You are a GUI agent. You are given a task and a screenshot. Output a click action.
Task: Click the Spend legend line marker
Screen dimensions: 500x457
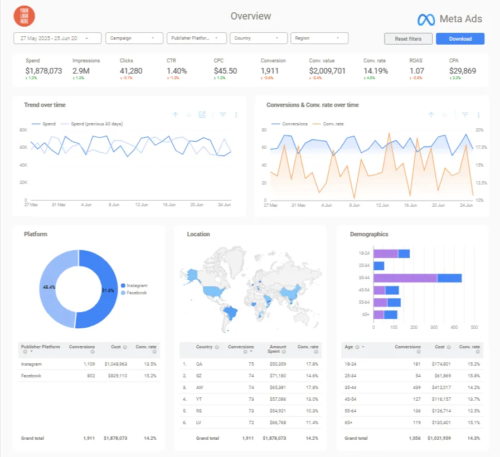click(x=36, y=124)
